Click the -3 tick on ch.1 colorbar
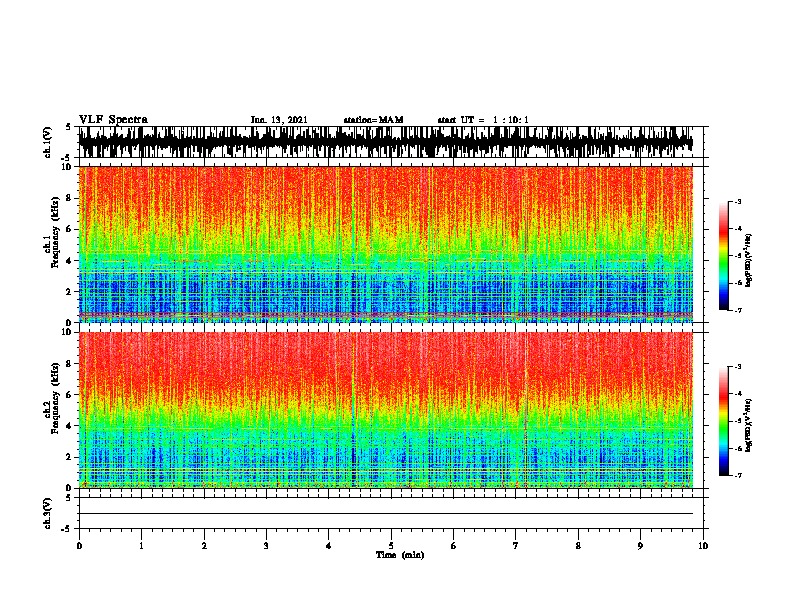Screen dimensions: 792x612 coord(738,201)
